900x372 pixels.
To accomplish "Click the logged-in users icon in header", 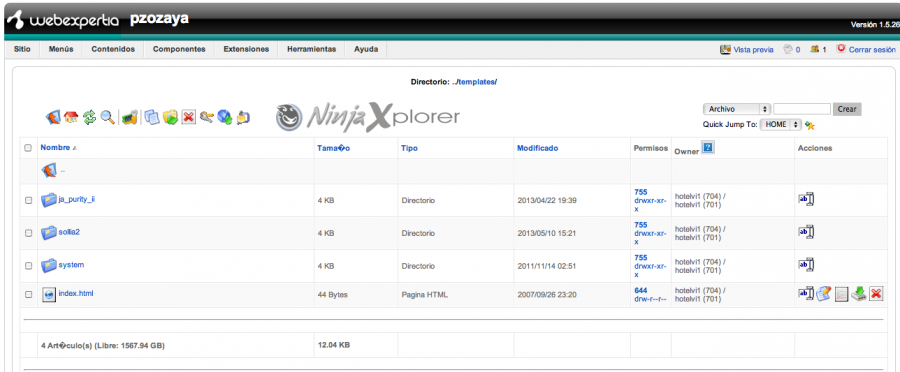I will (814, 49).
